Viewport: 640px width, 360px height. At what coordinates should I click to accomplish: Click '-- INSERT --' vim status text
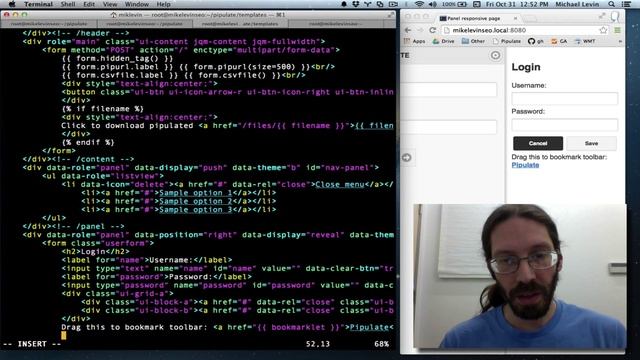[x=32, y=344]
